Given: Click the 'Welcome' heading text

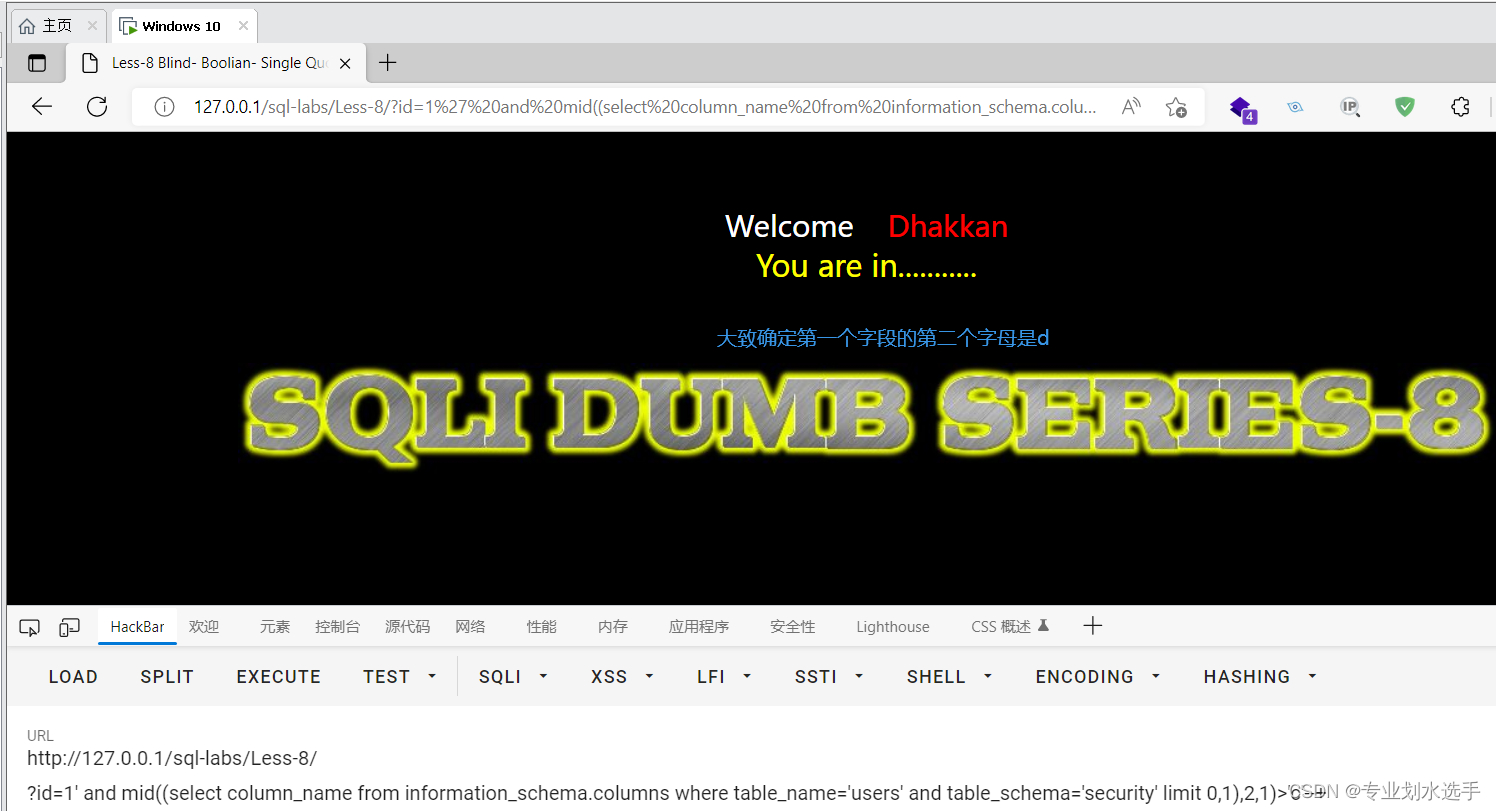Looking at the screenshot, I should (x=789, y=227).
